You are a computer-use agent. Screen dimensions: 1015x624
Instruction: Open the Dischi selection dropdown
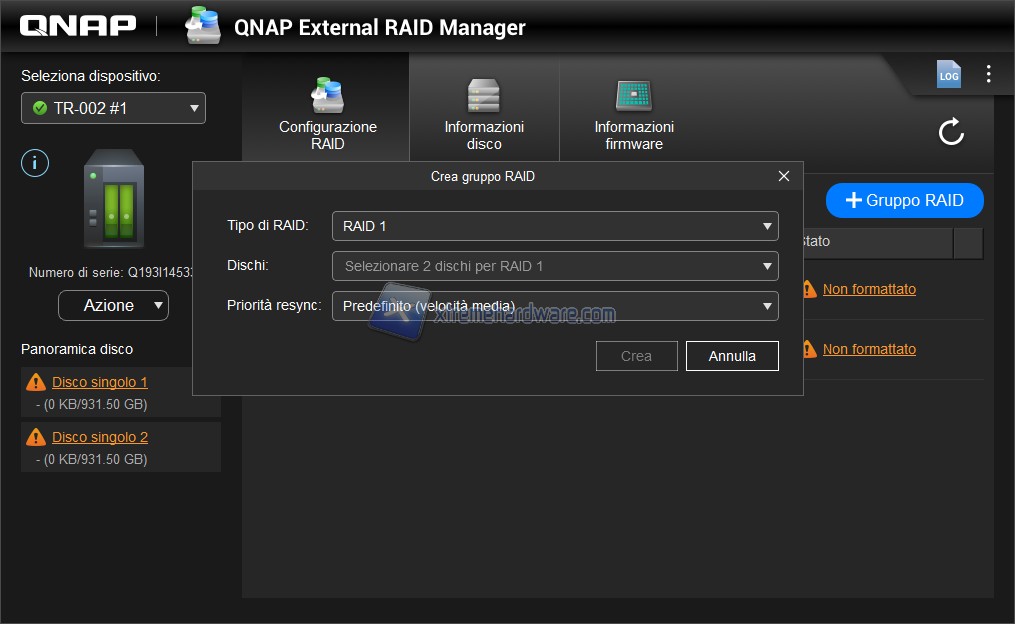click(x=555, y=266)
